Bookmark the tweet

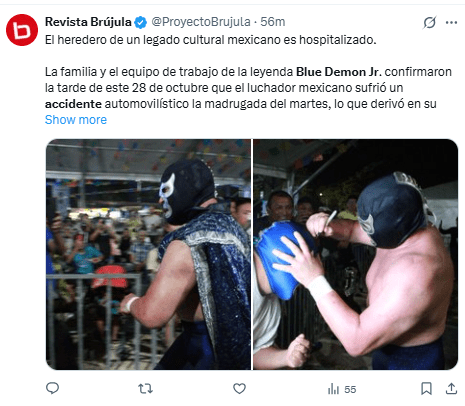pos(426,388)
